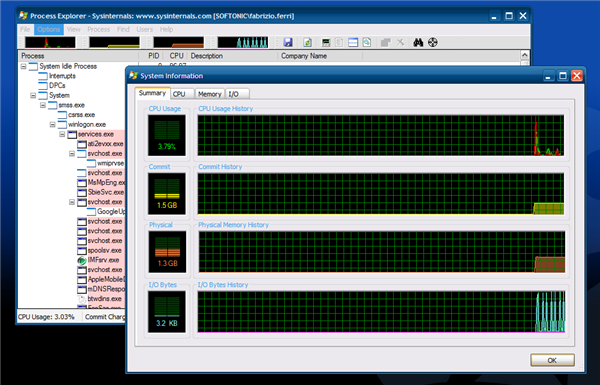
Task: Click the CPU Usage gauge showing 3.79%
Action: [x=167, y=135]
